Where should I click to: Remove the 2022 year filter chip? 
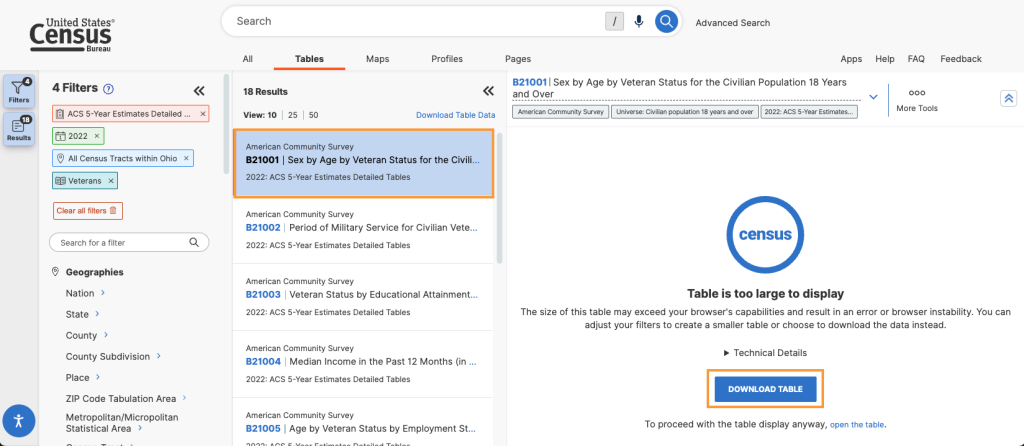pyautogui.click(x=97, y=135)
